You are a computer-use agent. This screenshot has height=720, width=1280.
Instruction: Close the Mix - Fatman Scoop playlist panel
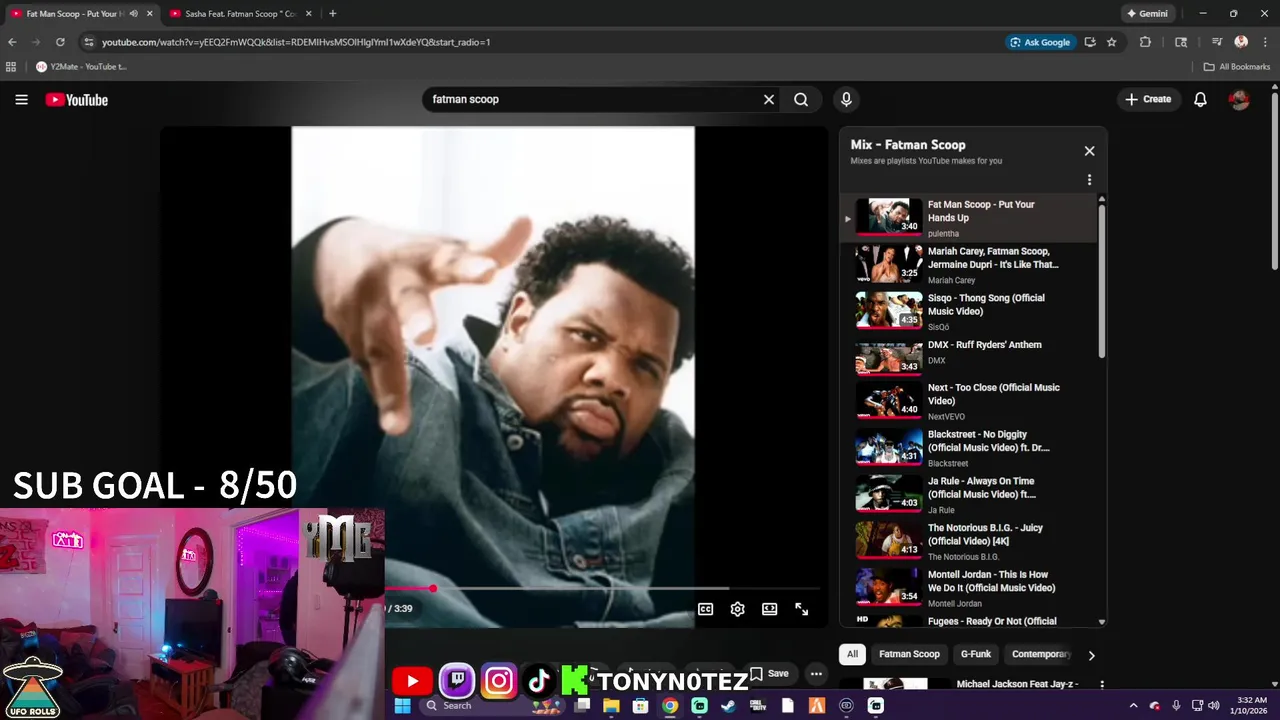click(x=1089, y=151)
